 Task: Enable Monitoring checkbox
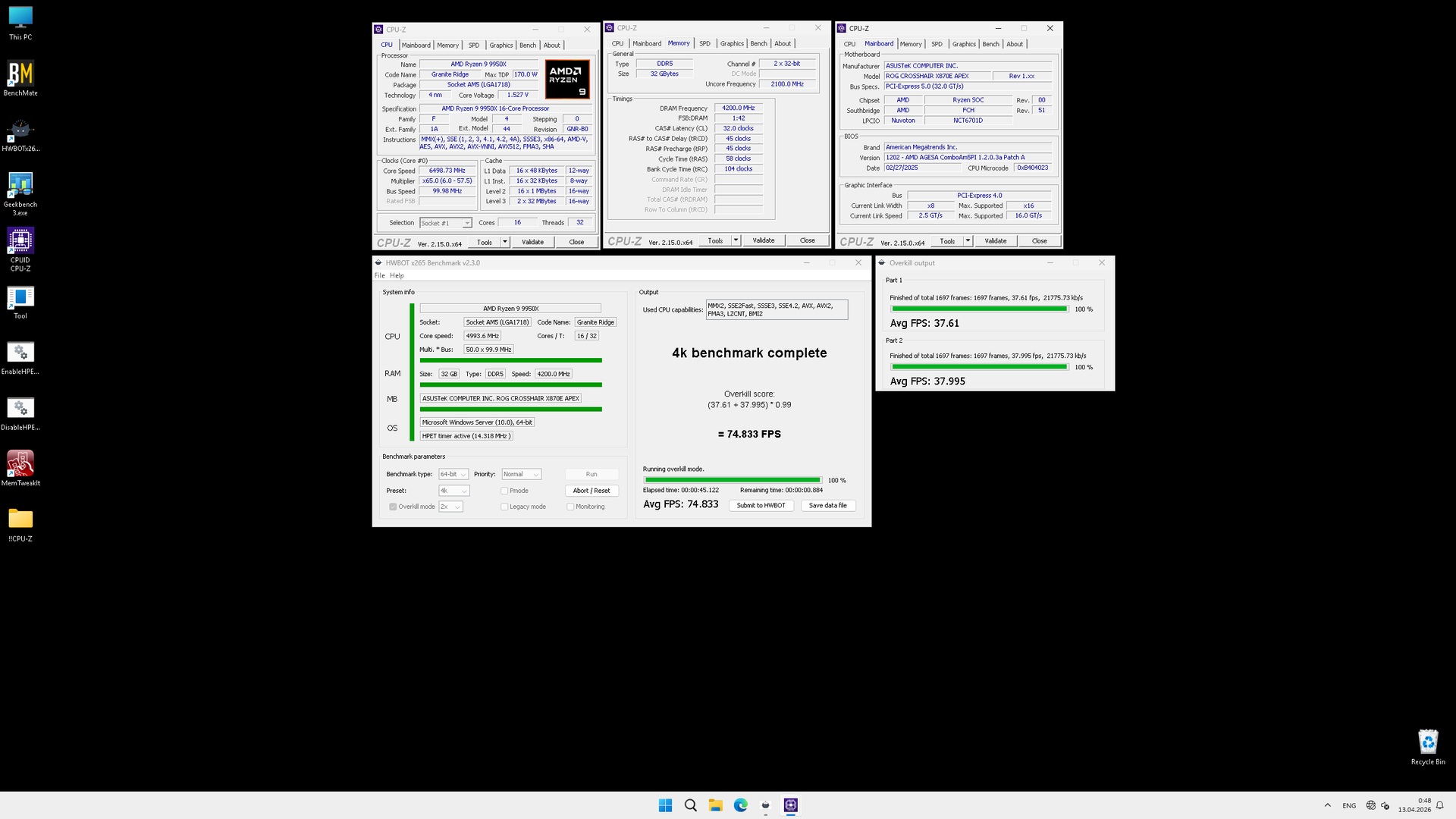click(570, 507)
